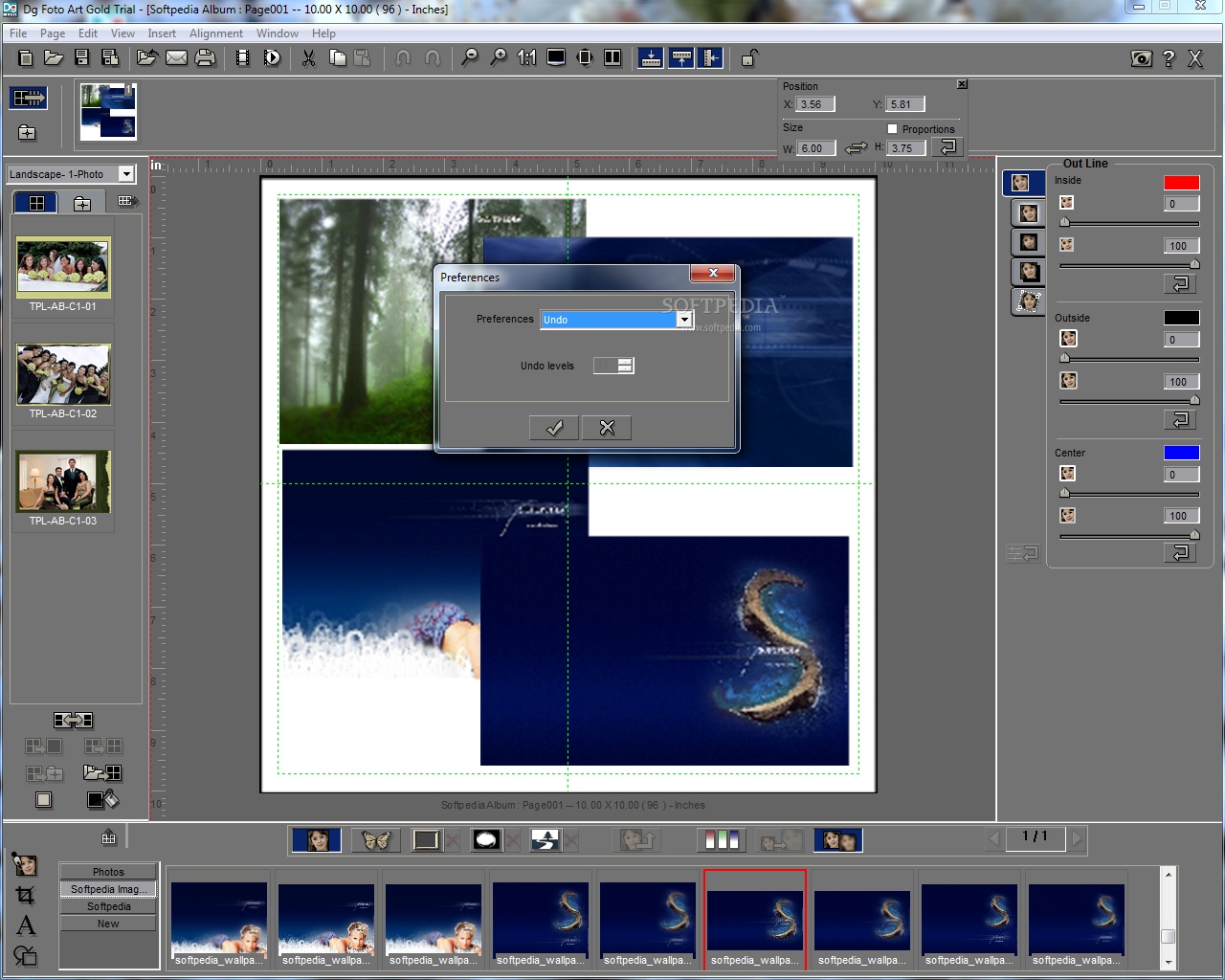The image size is (1225, 980).
Task: Click the filmstrip icon in toolbar
Action: tap(243, 58)
